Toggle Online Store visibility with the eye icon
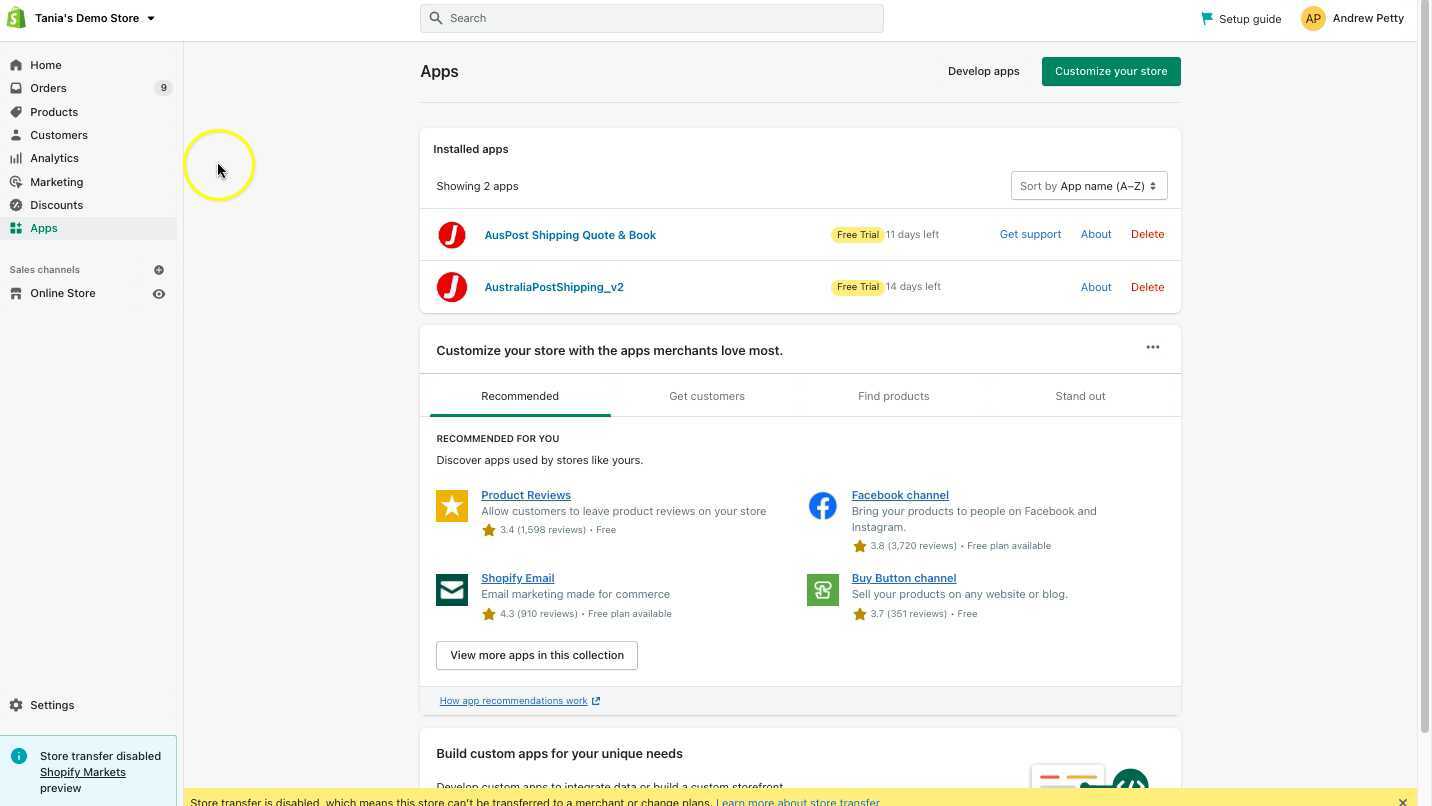1432x806 pixels. tap(158, 293)
